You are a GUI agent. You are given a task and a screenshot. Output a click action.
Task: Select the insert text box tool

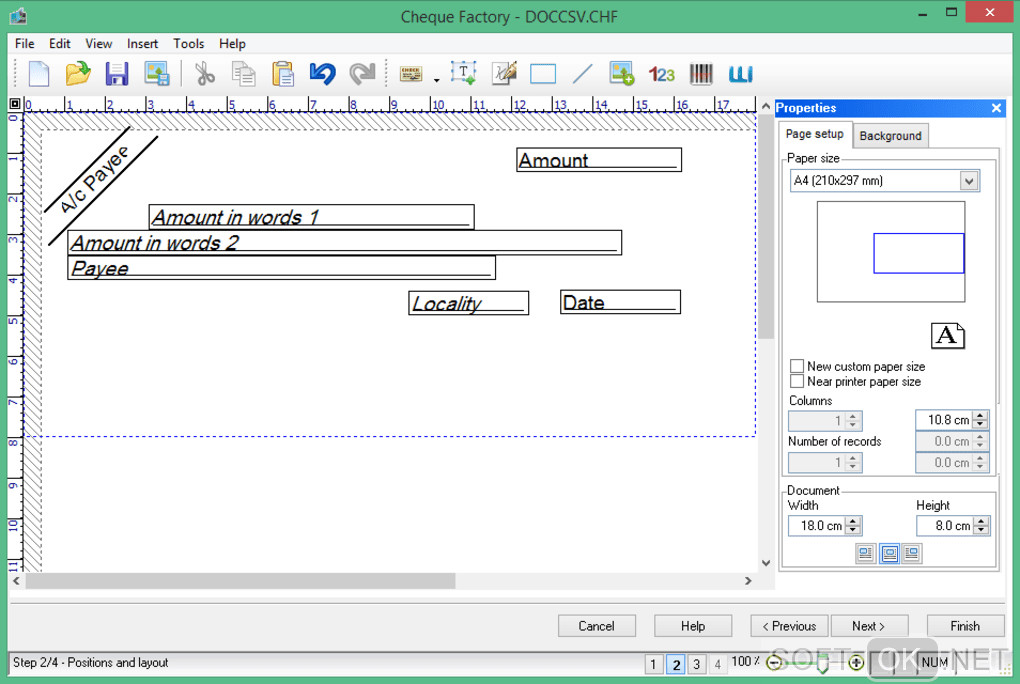click(463, 74)
